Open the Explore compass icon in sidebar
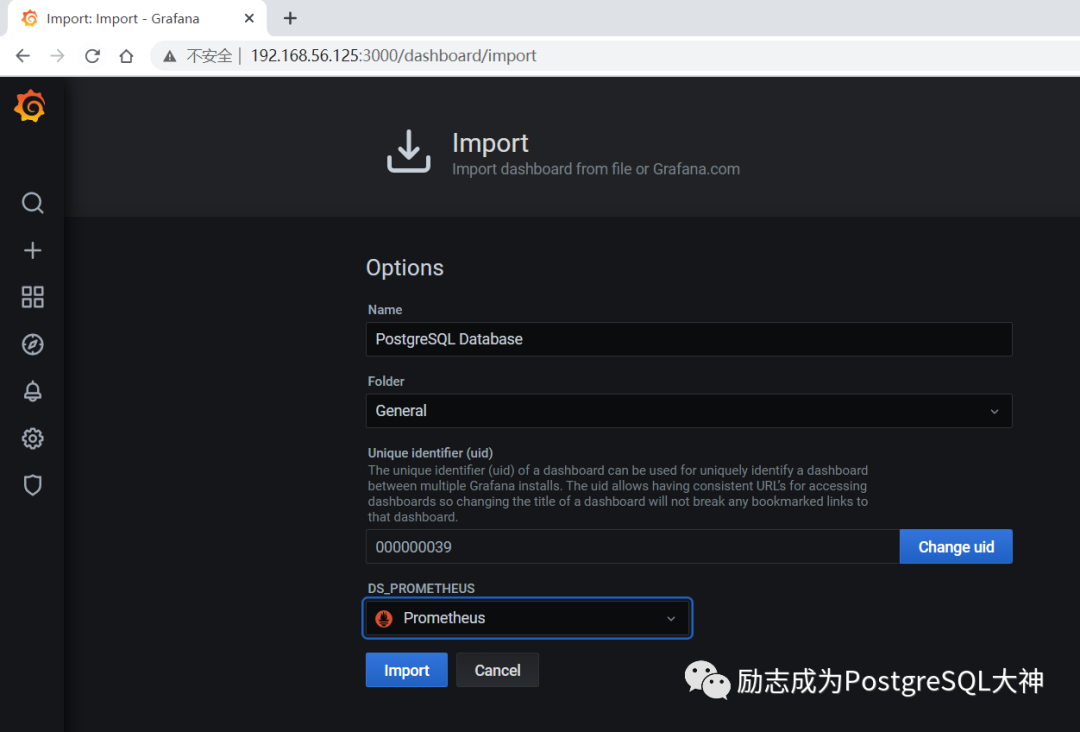This screenshot has width=1080, height=732. coord(32,344)
